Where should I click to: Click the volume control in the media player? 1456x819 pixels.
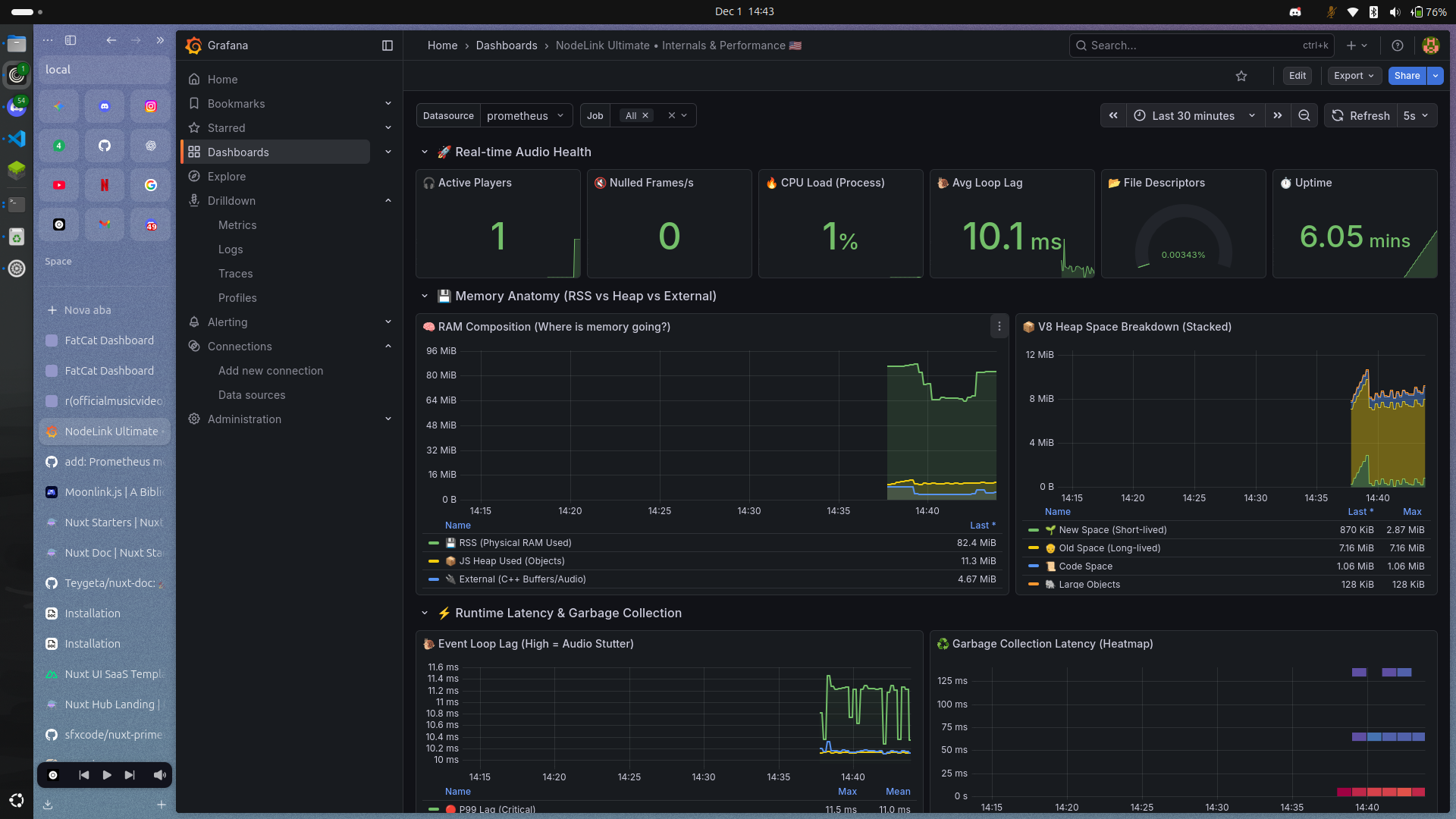click(159, 774)
